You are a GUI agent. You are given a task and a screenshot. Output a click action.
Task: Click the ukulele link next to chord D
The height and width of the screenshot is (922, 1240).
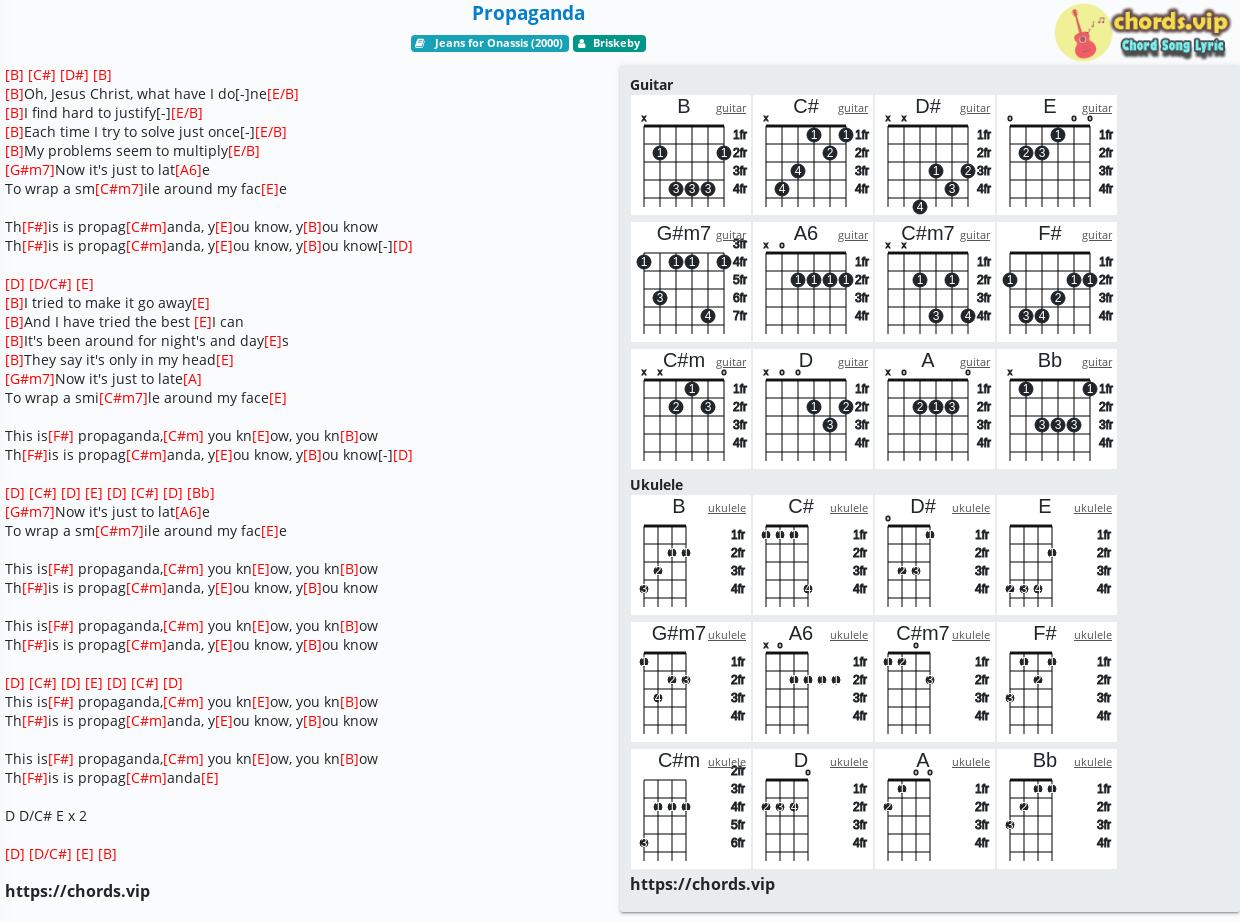[849, 762]
